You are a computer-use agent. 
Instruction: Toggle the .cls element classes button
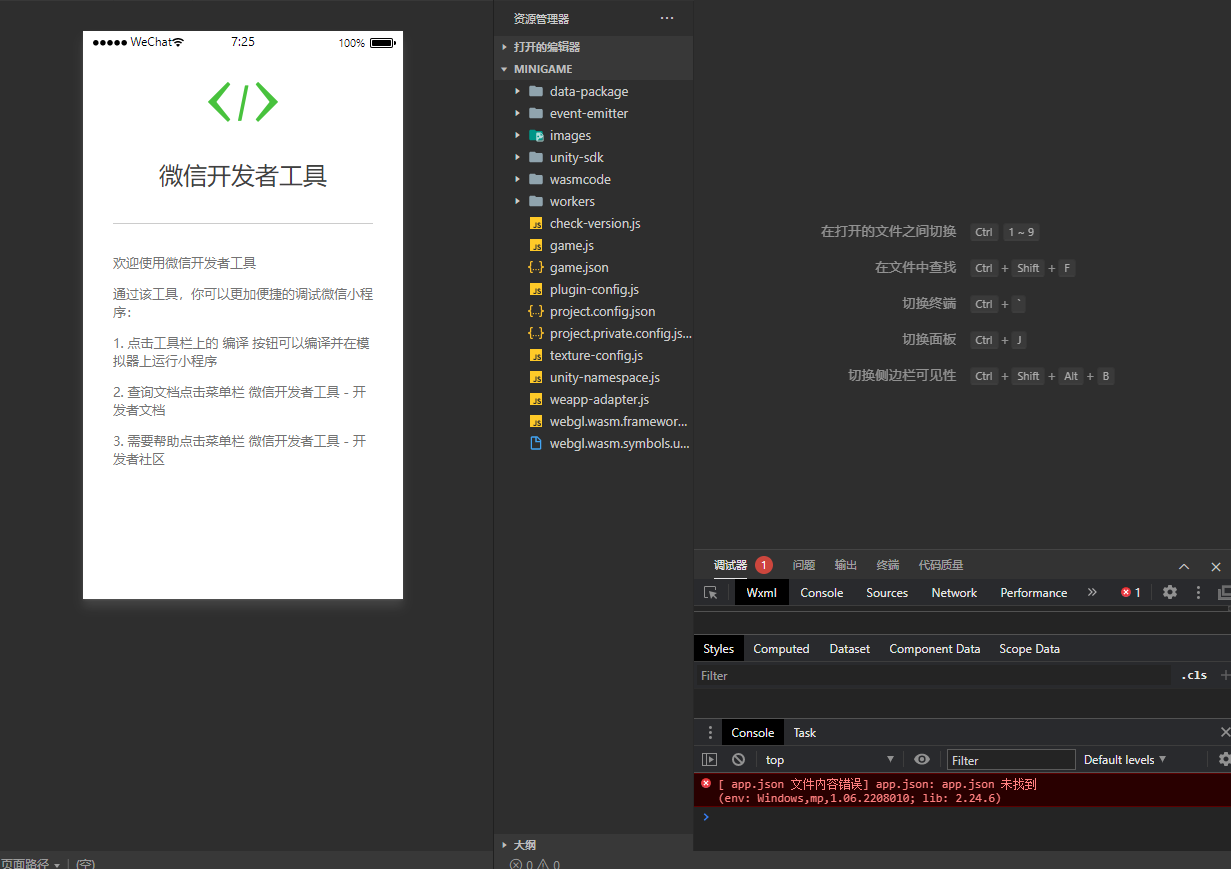pyautogui.click(x=1194, y=675)
